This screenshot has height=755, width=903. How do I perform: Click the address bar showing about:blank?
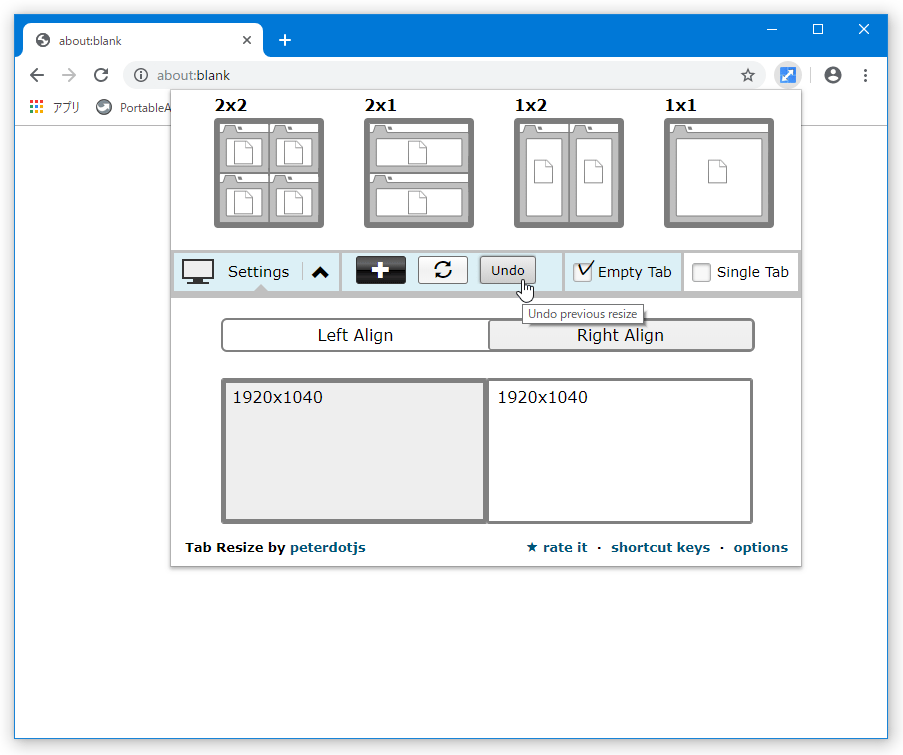click(x=444, y=75)
